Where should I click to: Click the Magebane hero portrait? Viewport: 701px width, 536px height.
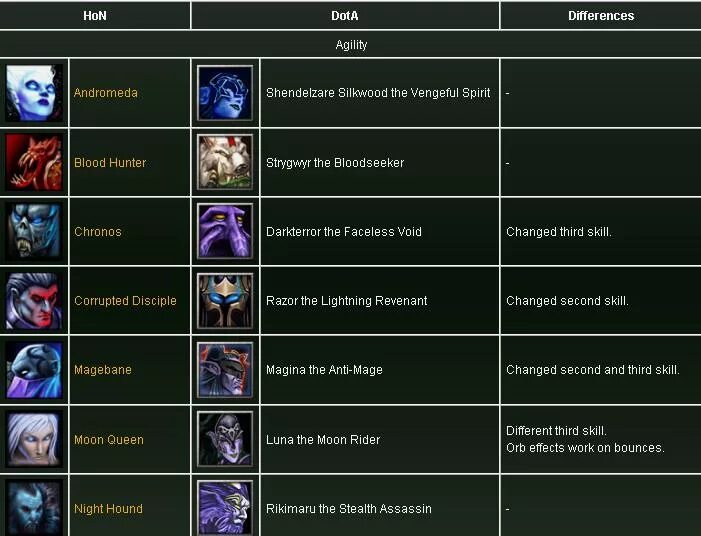click(x=34, y=370)
